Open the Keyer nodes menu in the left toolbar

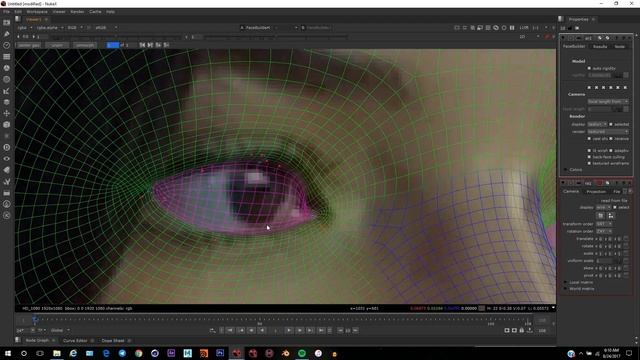click(7, 91)
